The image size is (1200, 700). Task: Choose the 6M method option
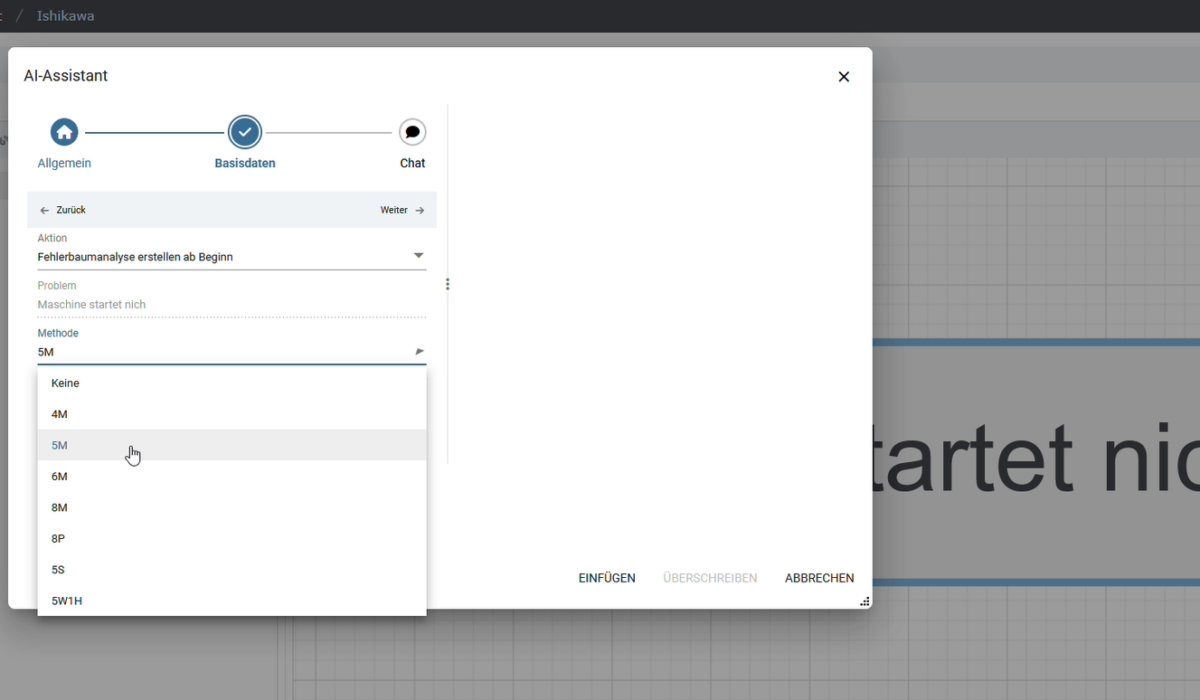(x=232, y=476)
